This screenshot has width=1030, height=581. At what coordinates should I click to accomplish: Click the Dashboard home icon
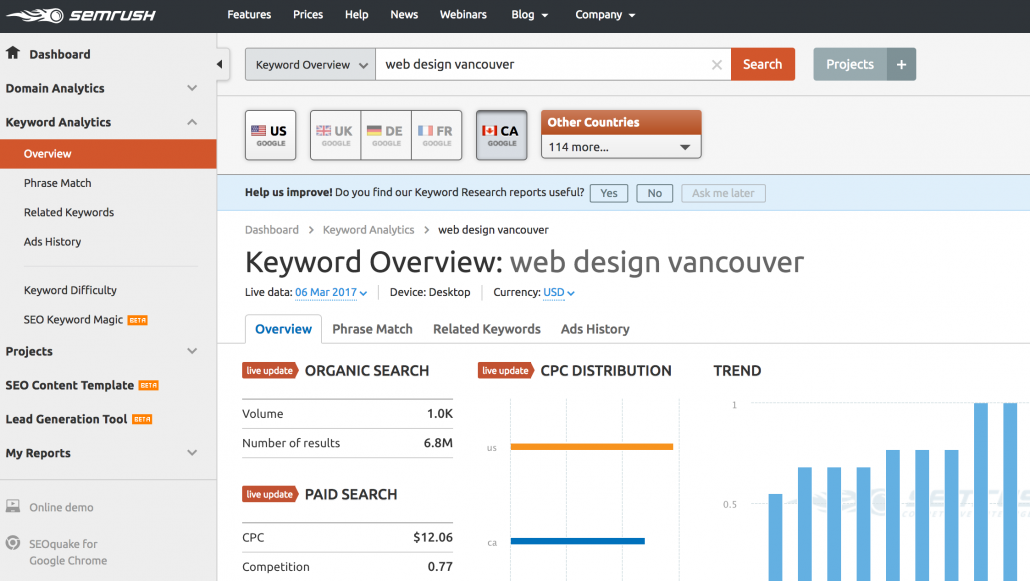pyautogui.click(x=12, y=53)
